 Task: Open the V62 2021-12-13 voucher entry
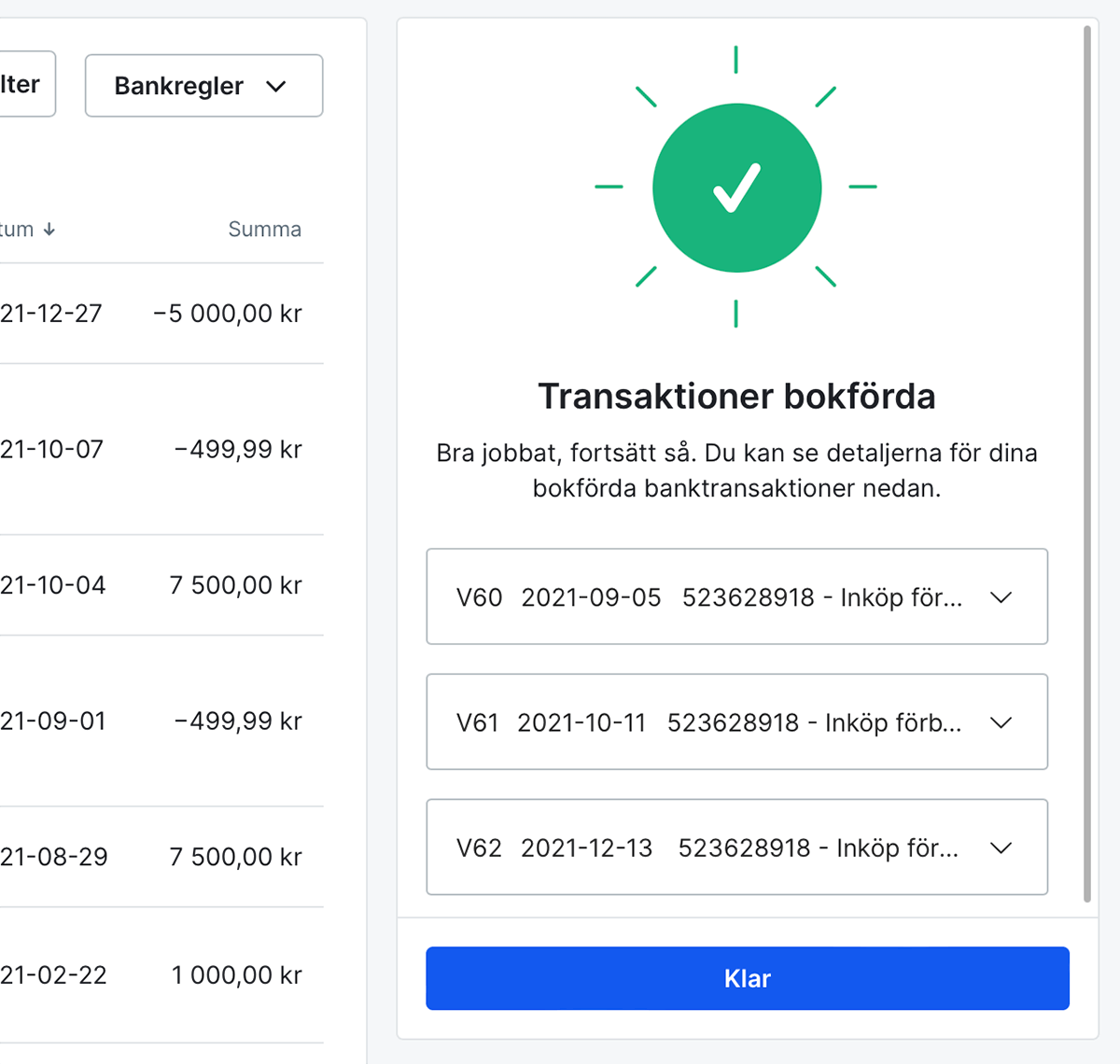tap(709, 847)
